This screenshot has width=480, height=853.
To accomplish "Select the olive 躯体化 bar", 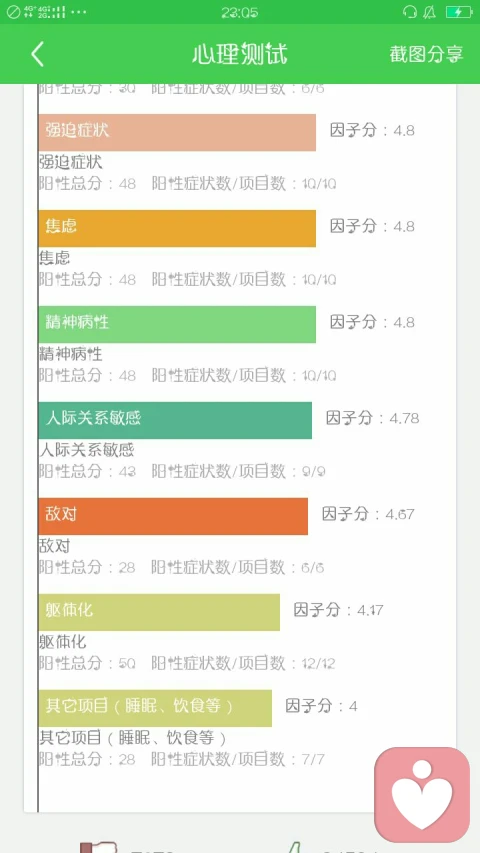I will (x=159, y=612).
